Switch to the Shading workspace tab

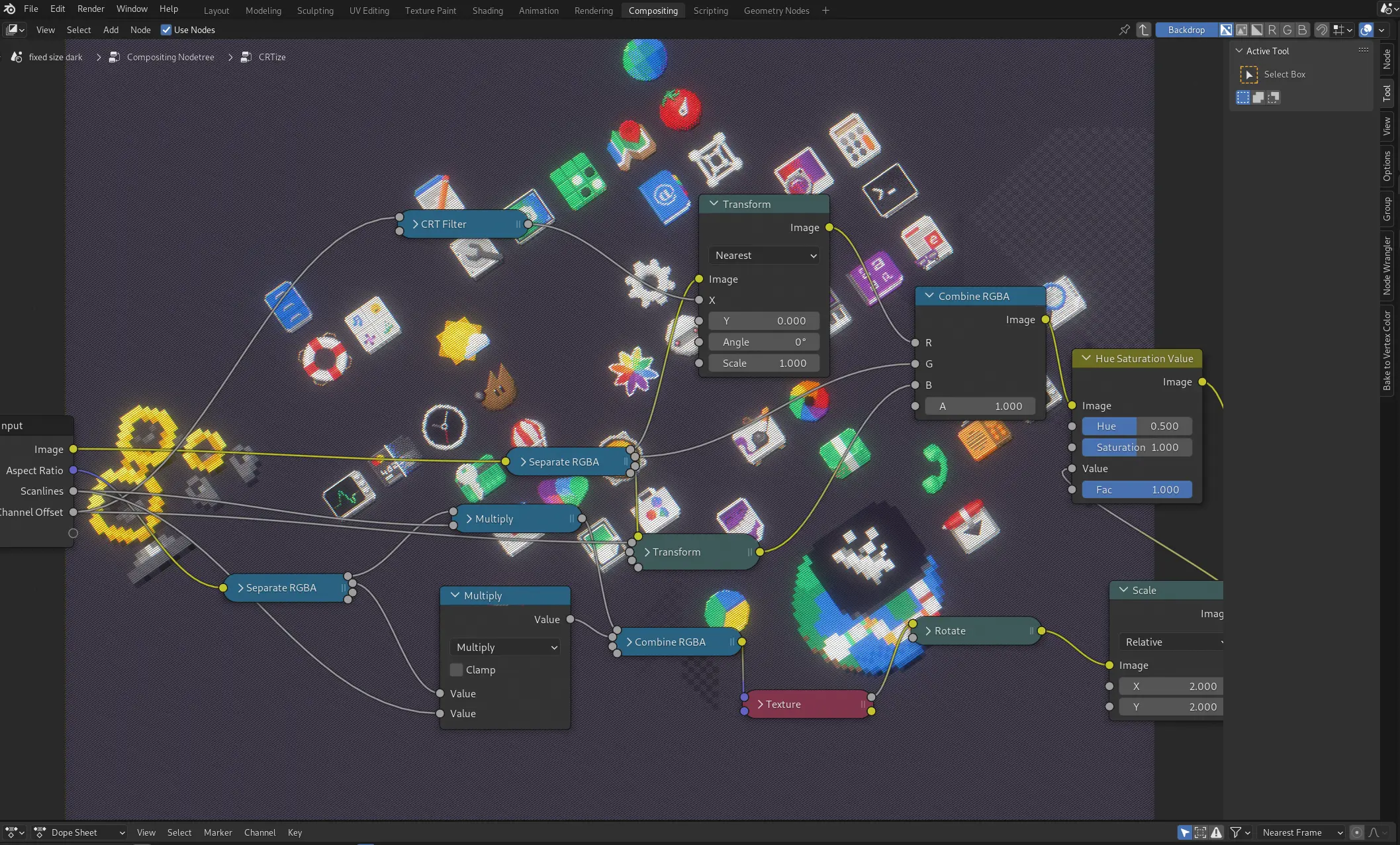pyautogui.click(x=487, y=11)
